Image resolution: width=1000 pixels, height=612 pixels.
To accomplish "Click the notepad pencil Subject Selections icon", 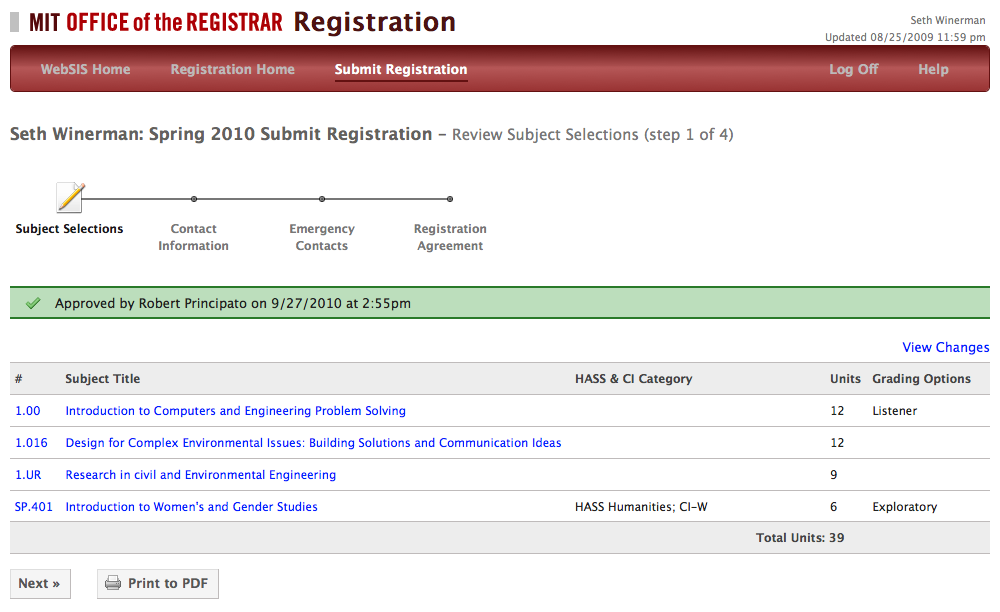I will tap(70, 198).
